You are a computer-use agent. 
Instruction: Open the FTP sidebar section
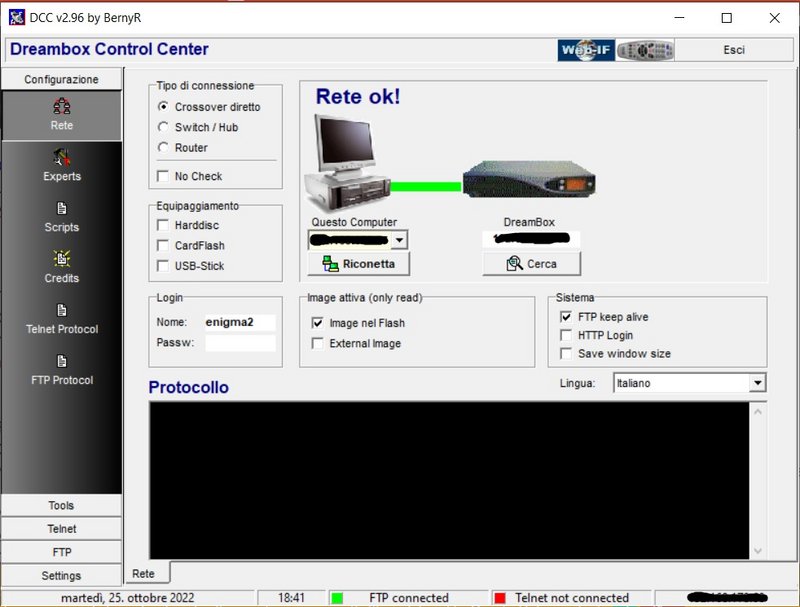[x=61, y=552]
